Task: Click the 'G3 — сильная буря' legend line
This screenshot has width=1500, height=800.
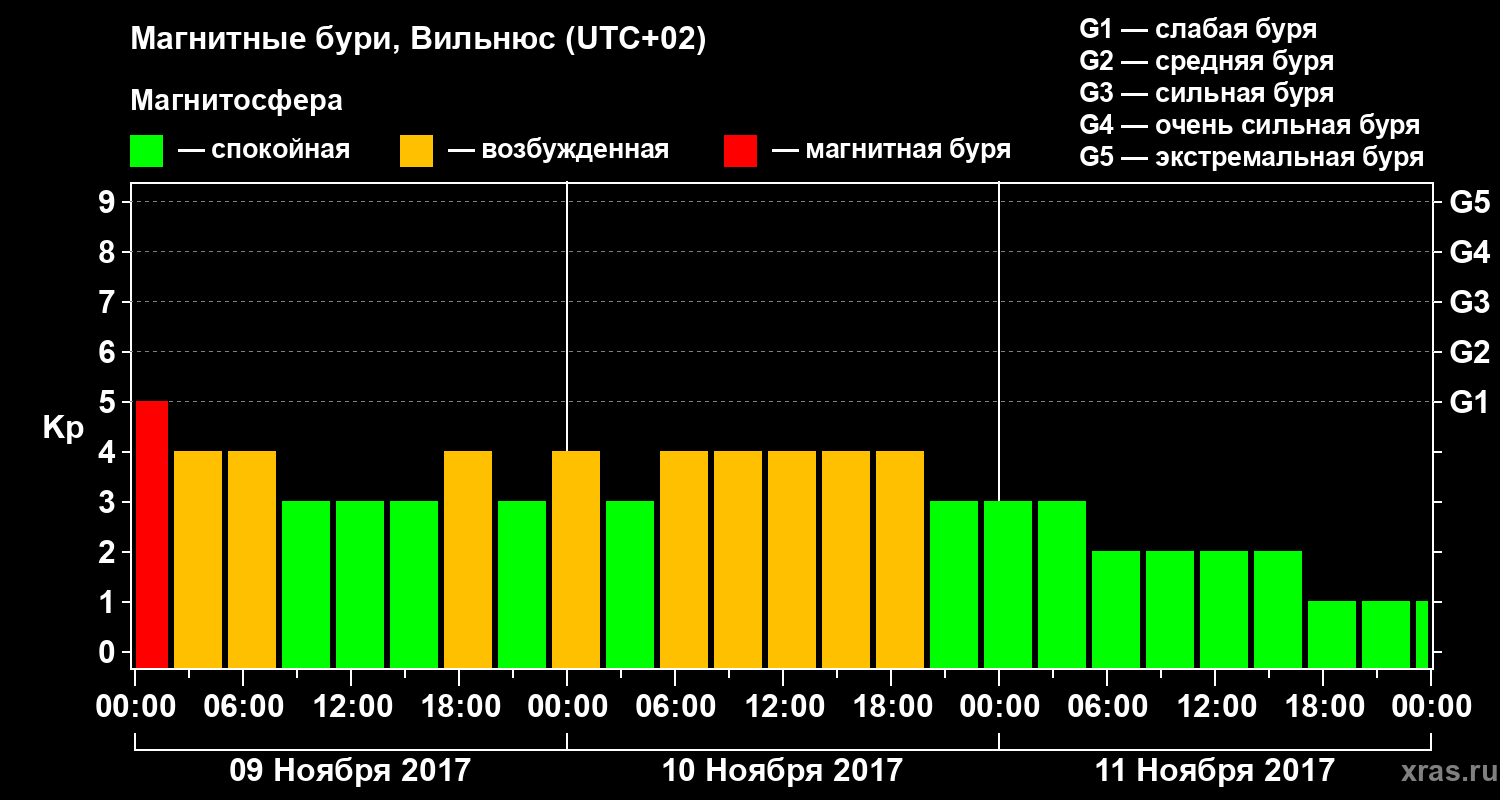Action: pyautogui.click(x=1206, y=93)
